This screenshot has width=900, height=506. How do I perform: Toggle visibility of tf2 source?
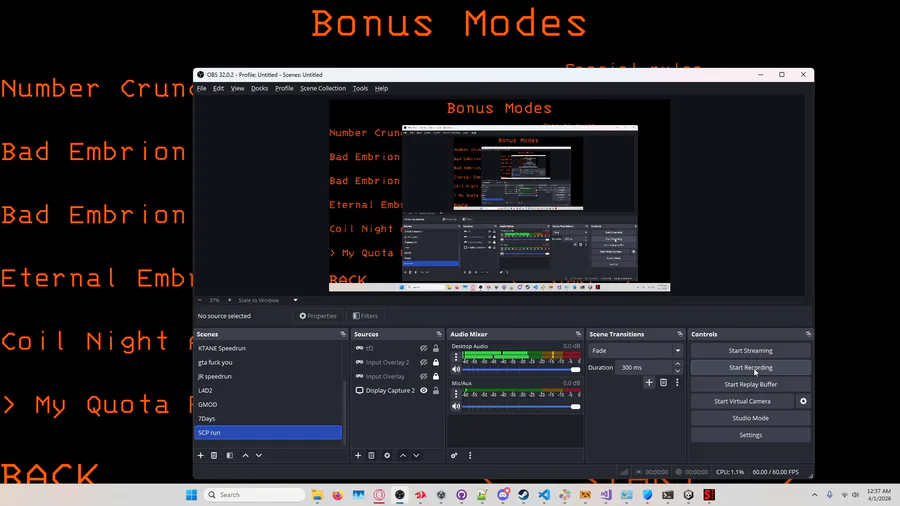coord(424,348)
